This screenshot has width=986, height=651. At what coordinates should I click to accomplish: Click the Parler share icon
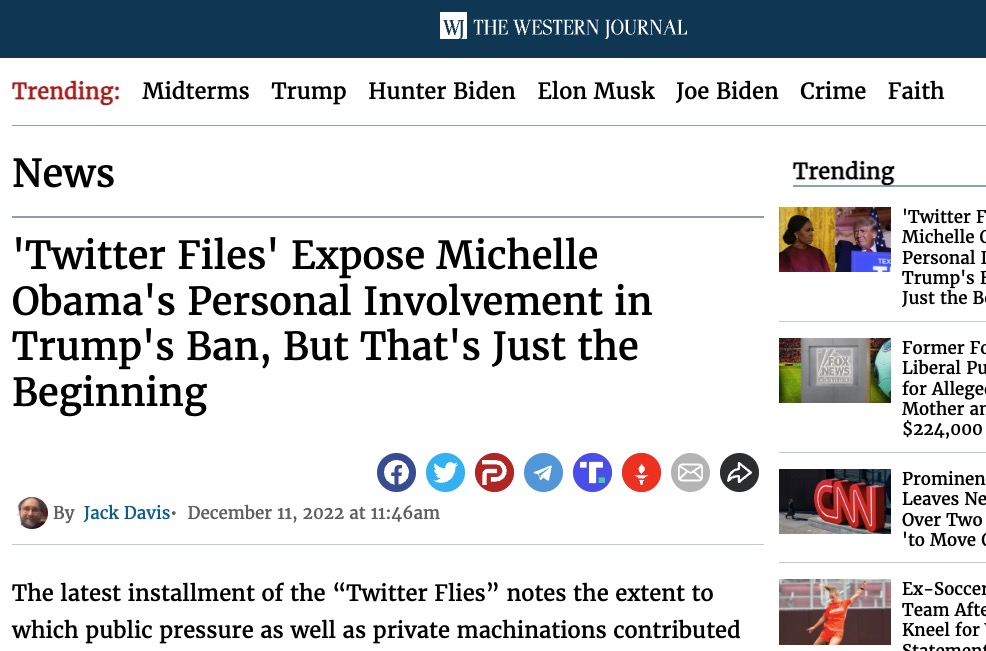tap(494, 472)
